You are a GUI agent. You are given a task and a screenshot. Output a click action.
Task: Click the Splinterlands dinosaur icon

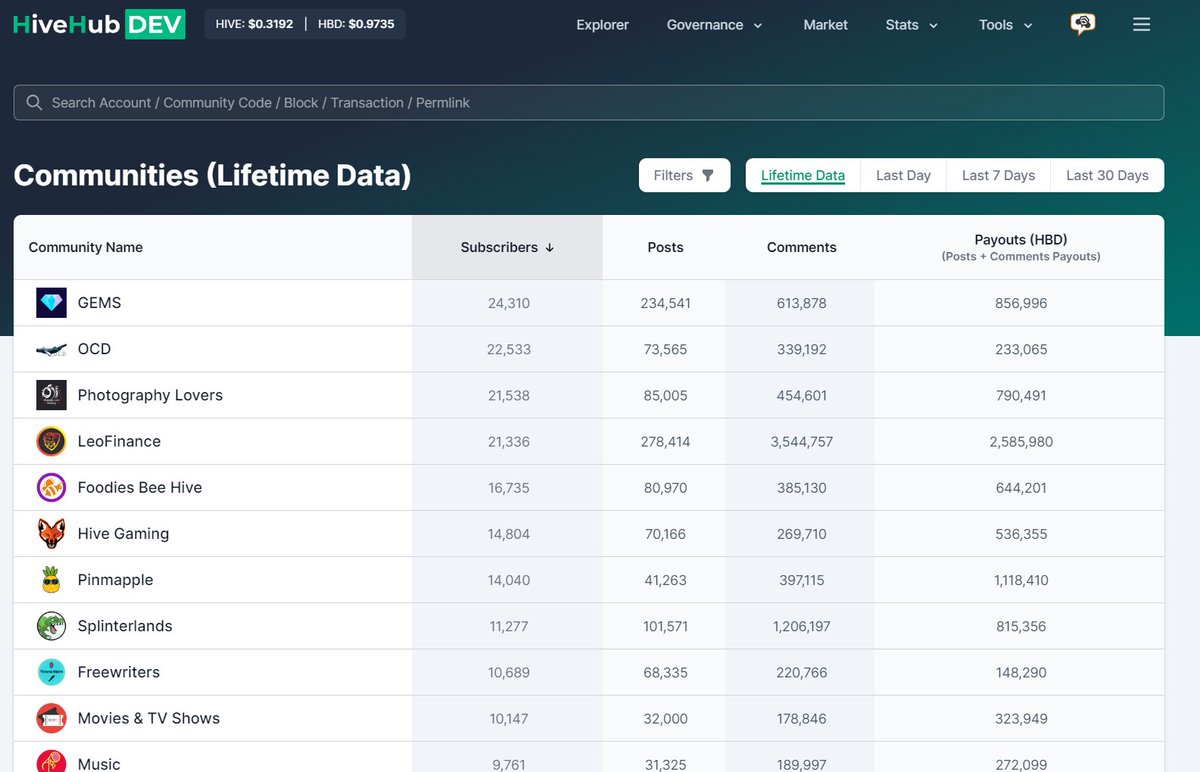tap(51, 625)
